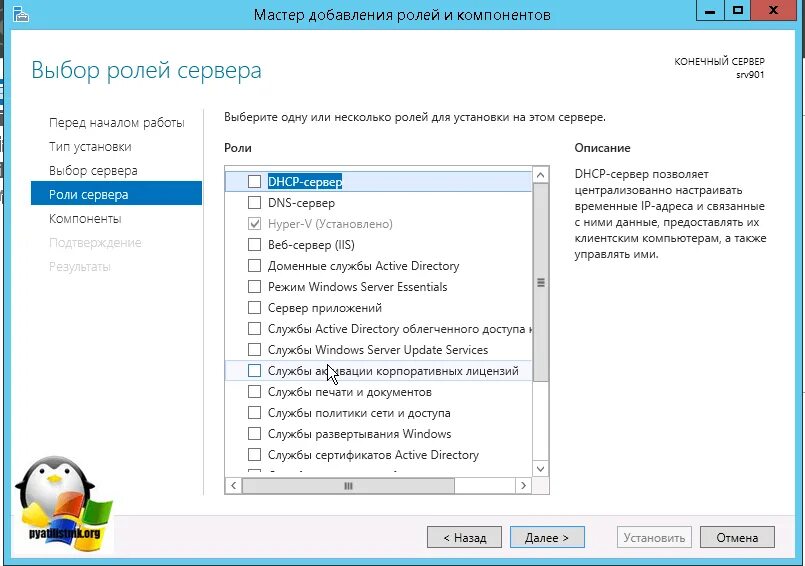Screen dimensions: 805x566
Task: Select Доменные службы Active Directory checkbox
Action: pos(254,266)
